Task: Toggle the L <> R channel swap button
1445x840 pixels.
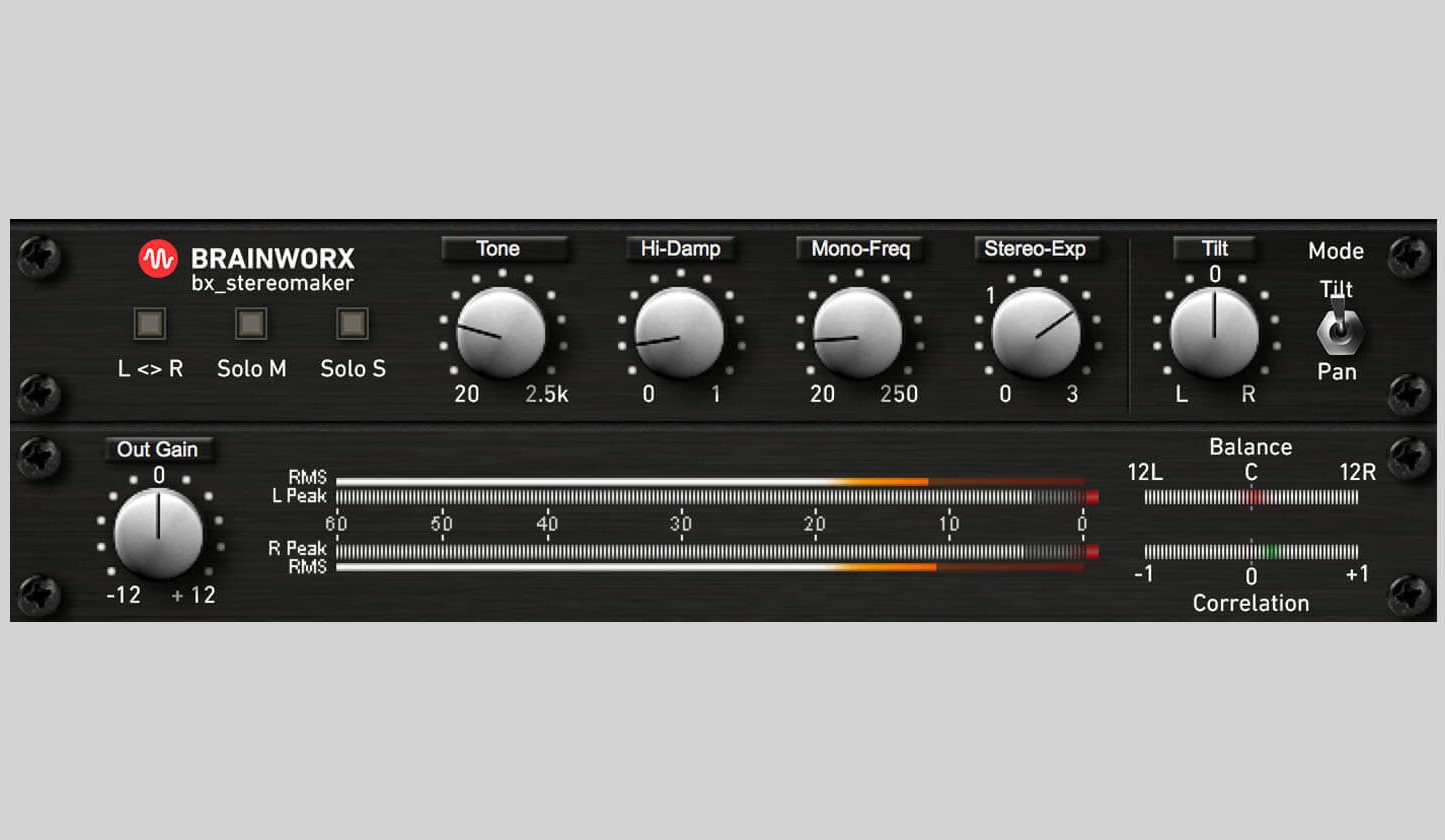Action: coord(150,323)
